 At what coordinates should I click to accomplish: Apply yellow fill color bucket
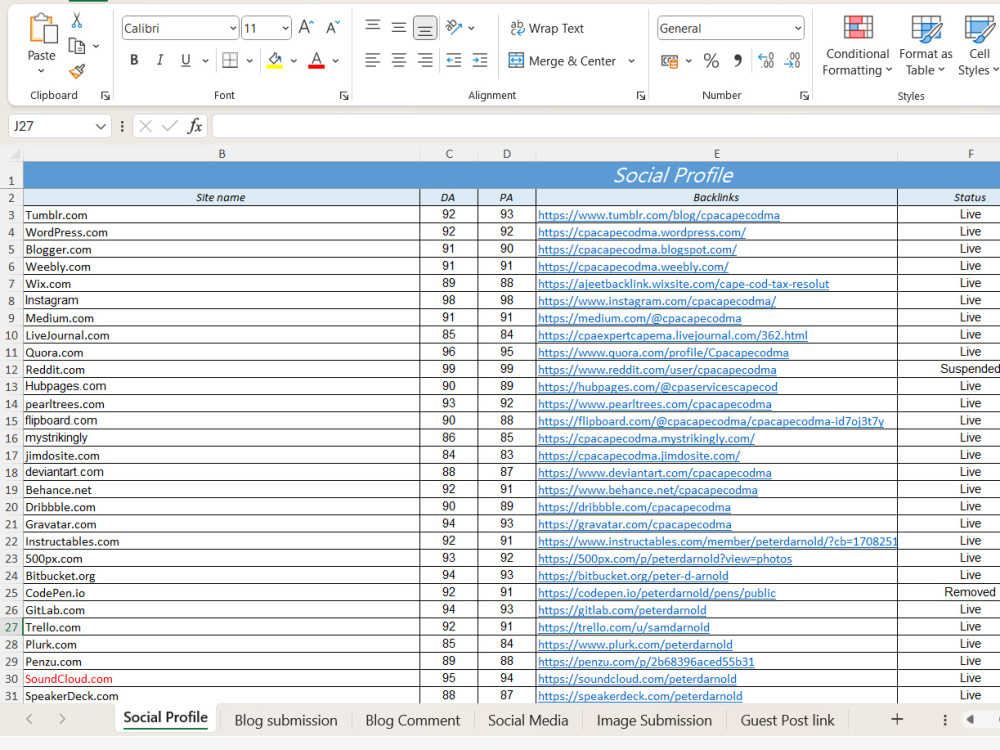click(275, 60)
